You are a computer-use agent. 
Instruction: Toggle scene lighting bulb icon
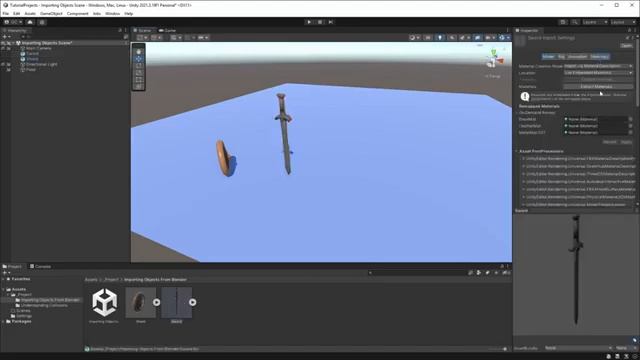(x=440, y=38)
